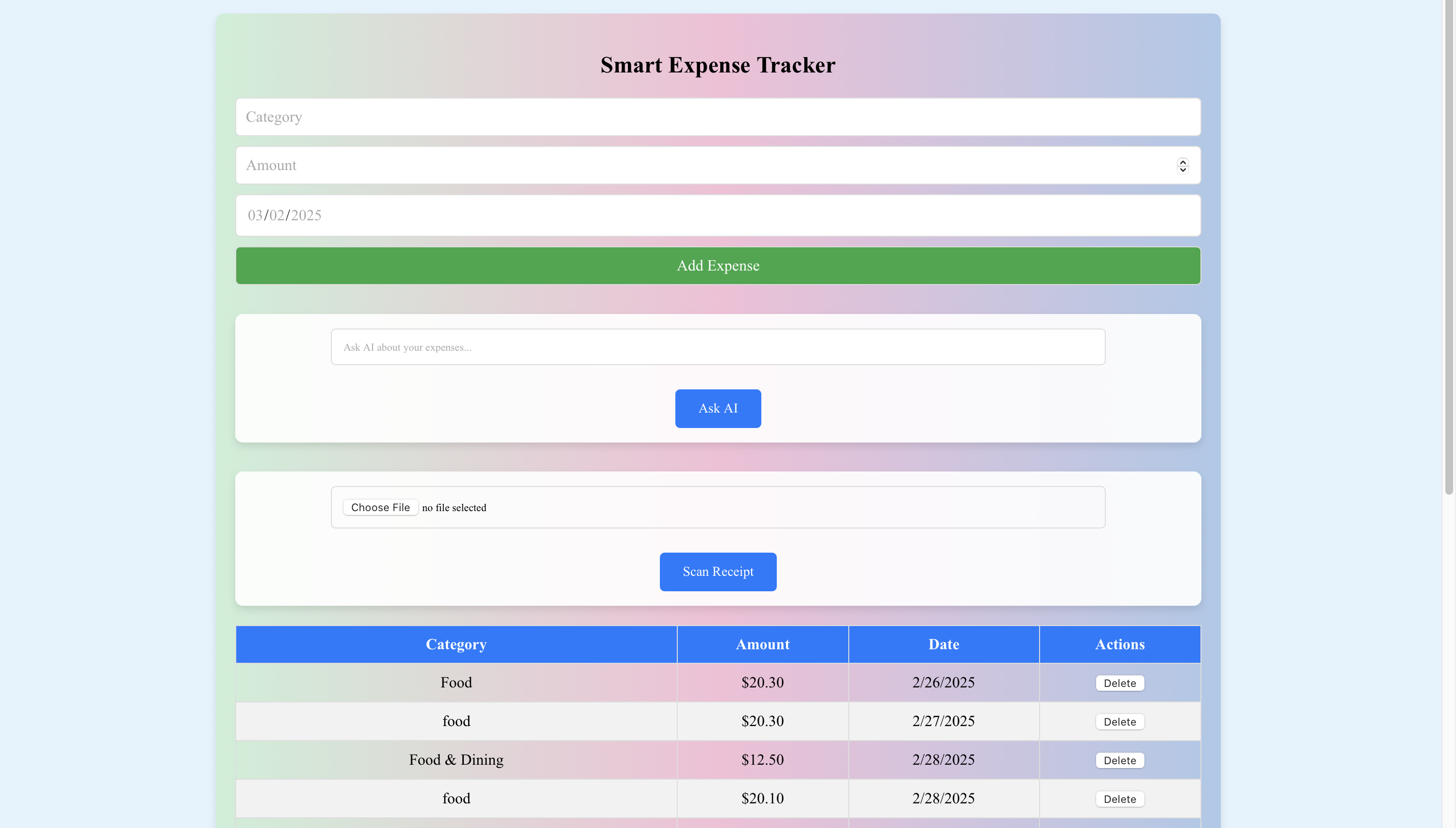Delete the food expense from 2/27/2025
1456x828 pixels.
[1119, 721]
